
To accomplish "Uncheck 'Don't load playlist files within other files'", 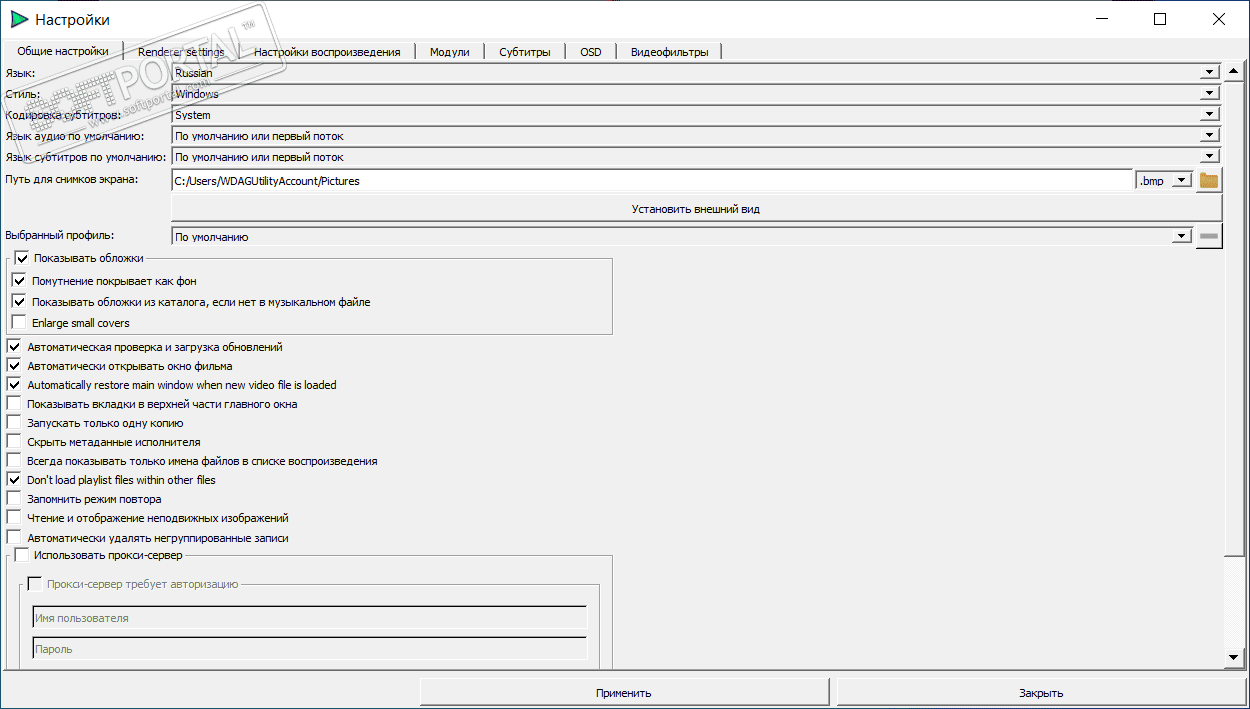I will tap(14, 480).
